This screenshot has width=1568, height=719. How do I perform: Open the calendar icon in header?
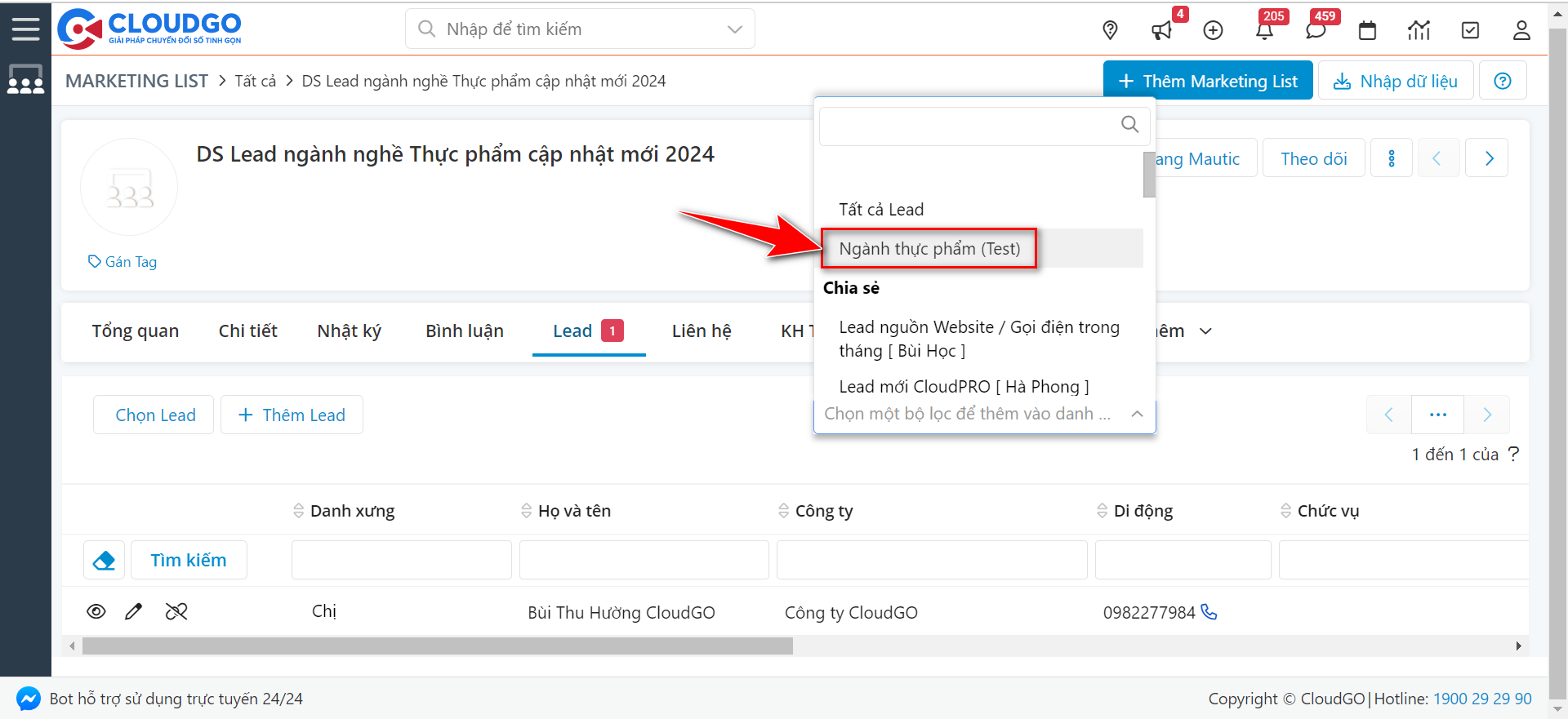click(x=1367, y=31)
